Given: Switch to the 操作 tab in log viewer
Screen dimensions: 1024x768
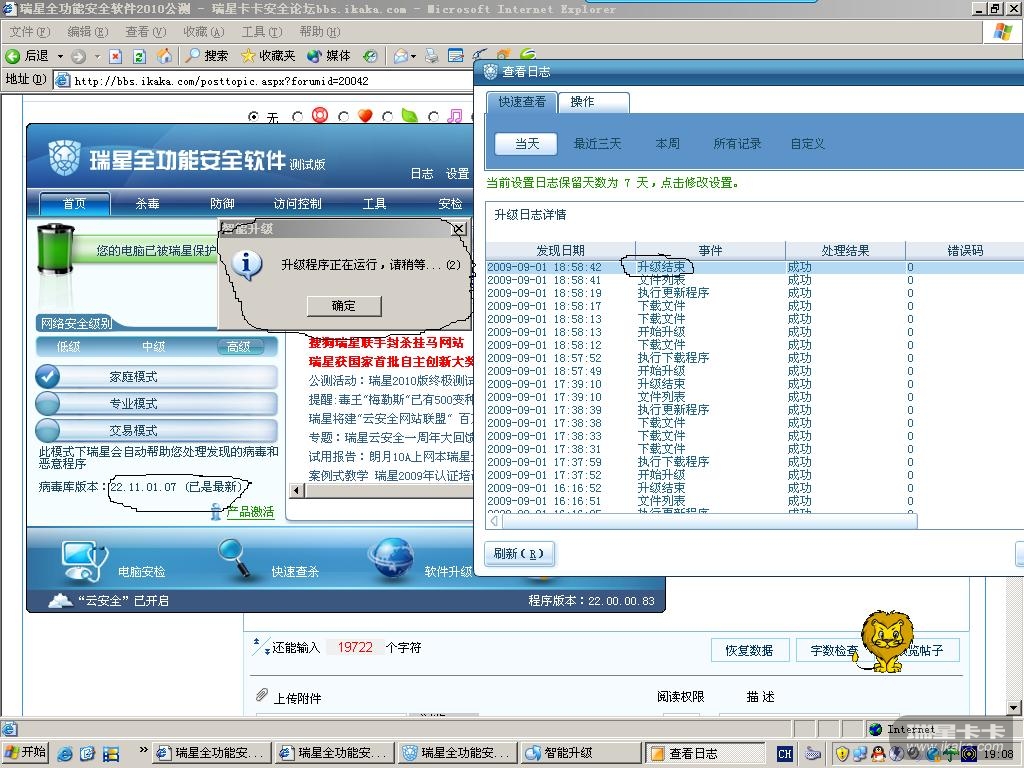Looking at the screenshot, I should click(594, 102).
